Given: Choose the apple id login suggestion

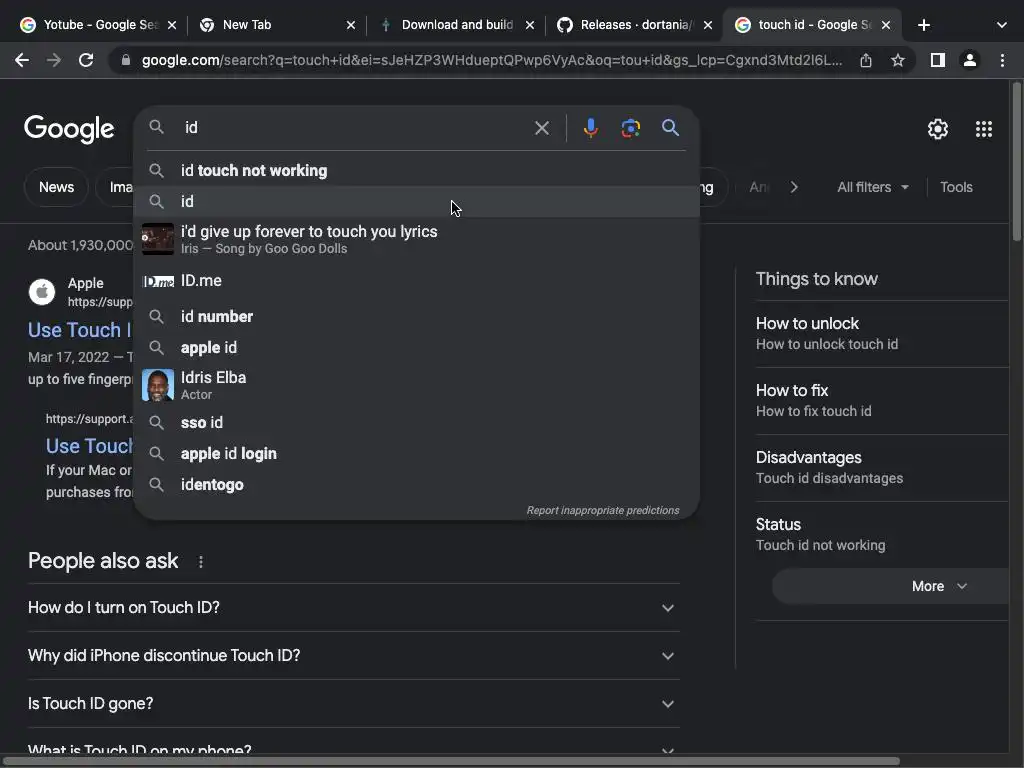Looking at the screenshot, I should pos(417,453).
